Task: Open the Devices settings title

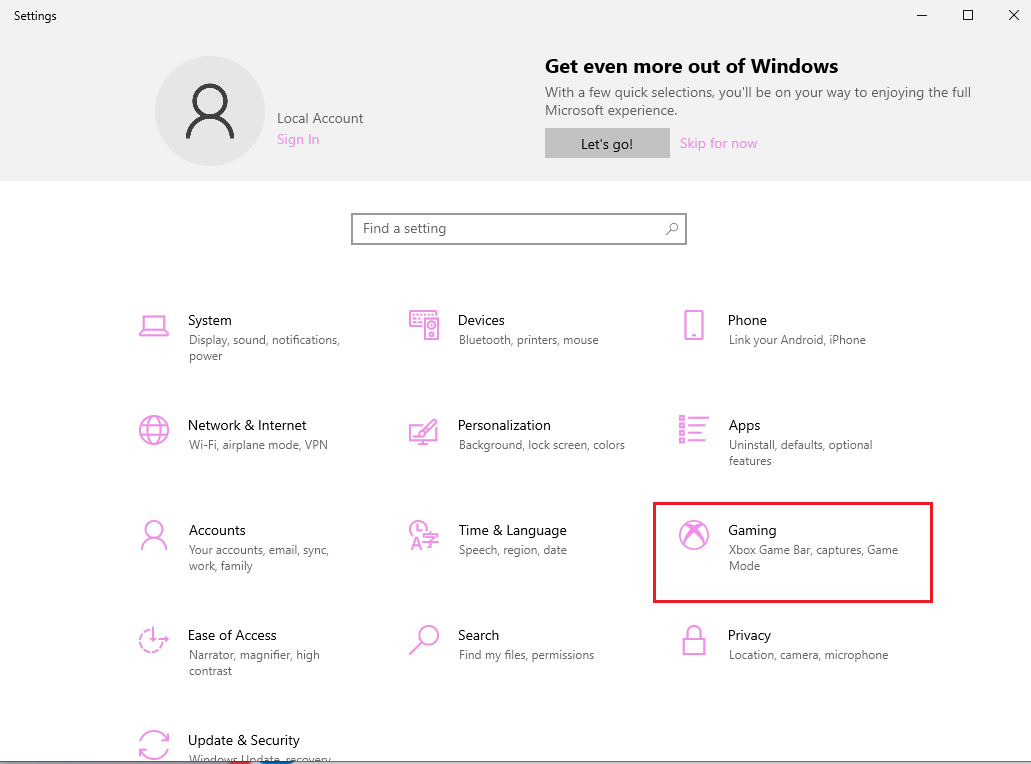Action: 481,320
